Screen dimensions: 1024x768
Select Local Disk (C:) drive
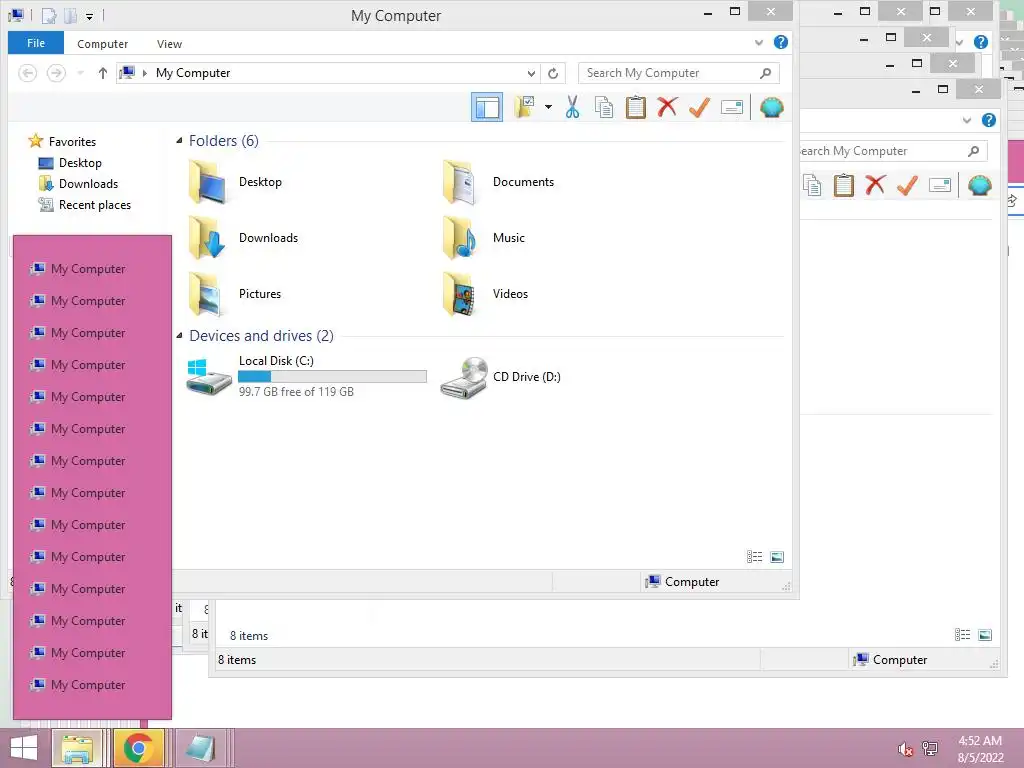[306, 377]
